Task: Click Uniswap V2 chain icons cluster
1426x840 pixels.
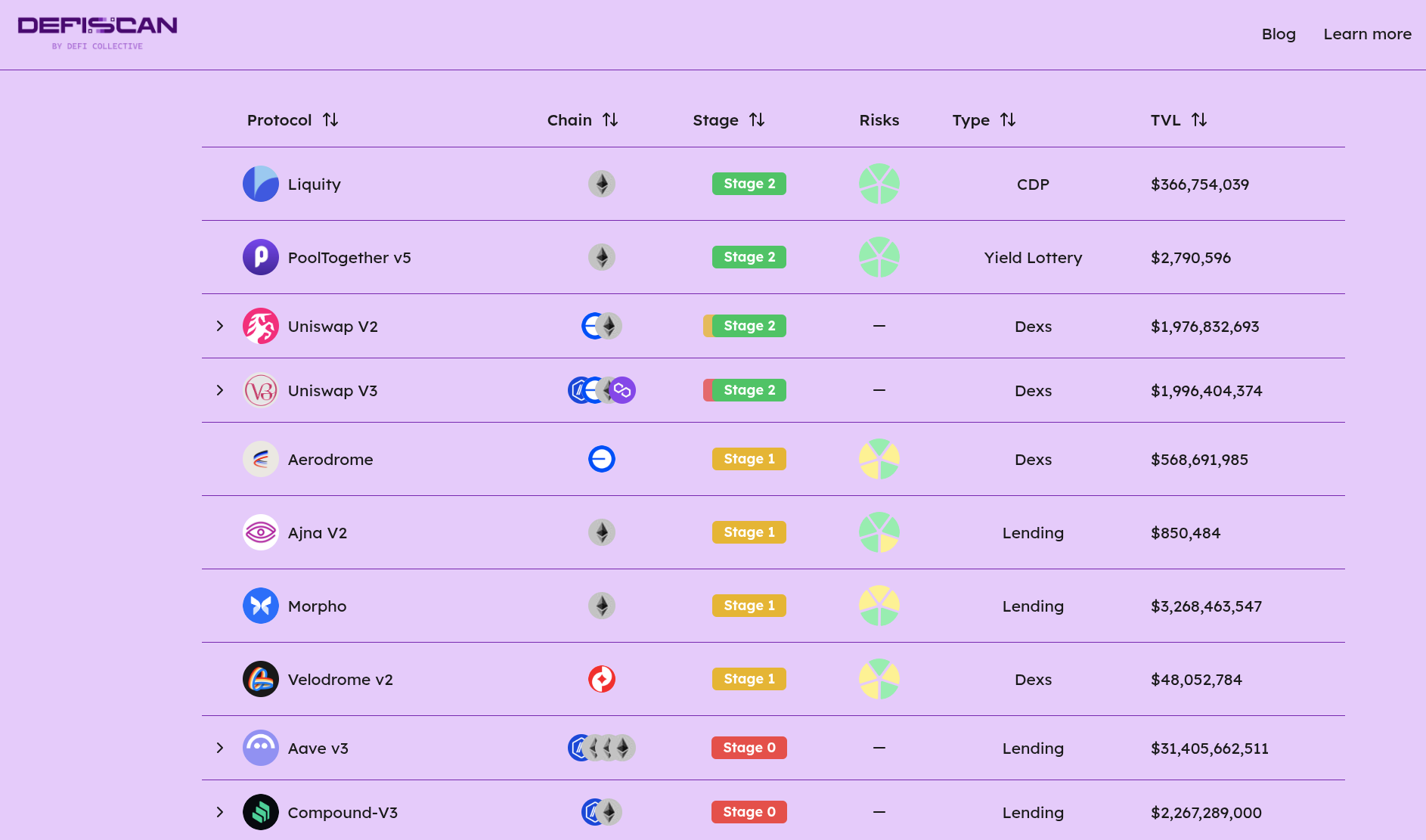Action: tap(602, 326)
